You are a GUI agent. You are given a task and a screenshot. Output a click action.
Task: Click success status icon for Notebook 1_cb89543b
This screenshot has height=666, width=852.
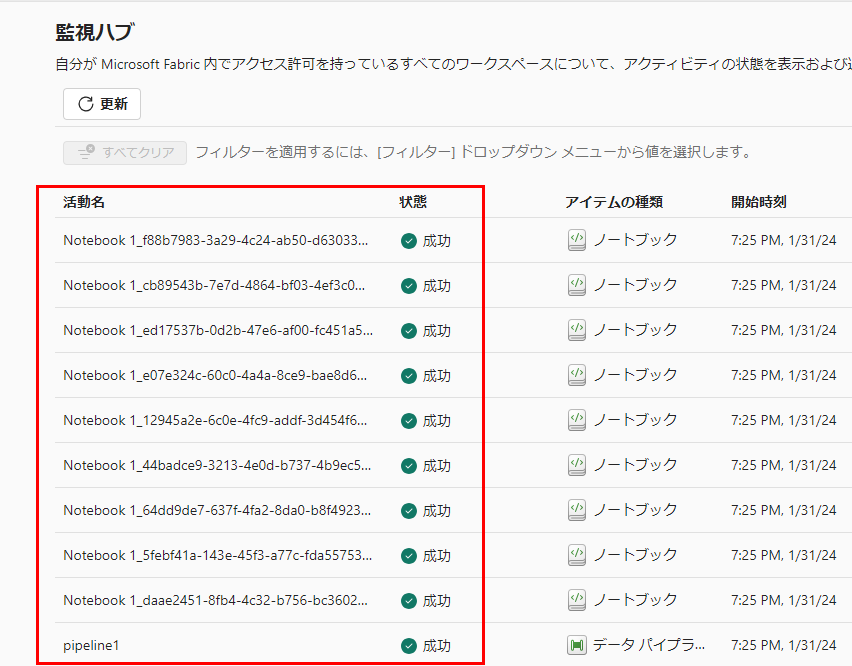(409, 286)
